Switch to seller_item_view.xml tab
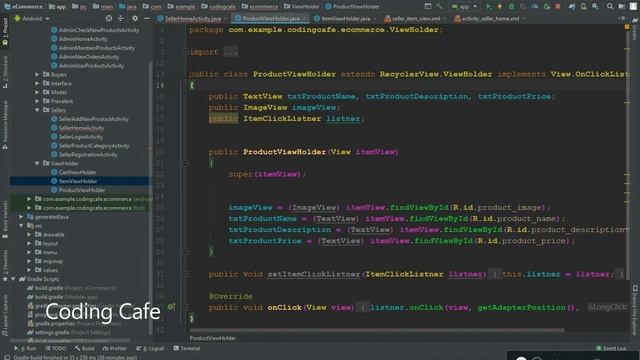 coord(416,18)
